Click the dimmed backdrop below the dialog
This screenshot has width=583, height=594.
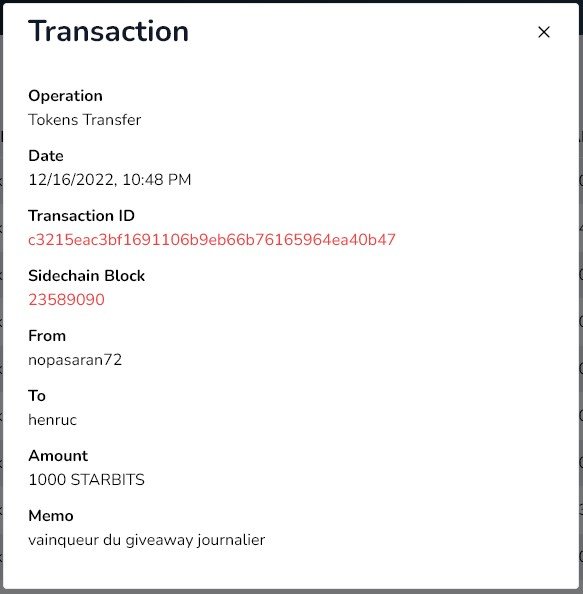point(291,592)
